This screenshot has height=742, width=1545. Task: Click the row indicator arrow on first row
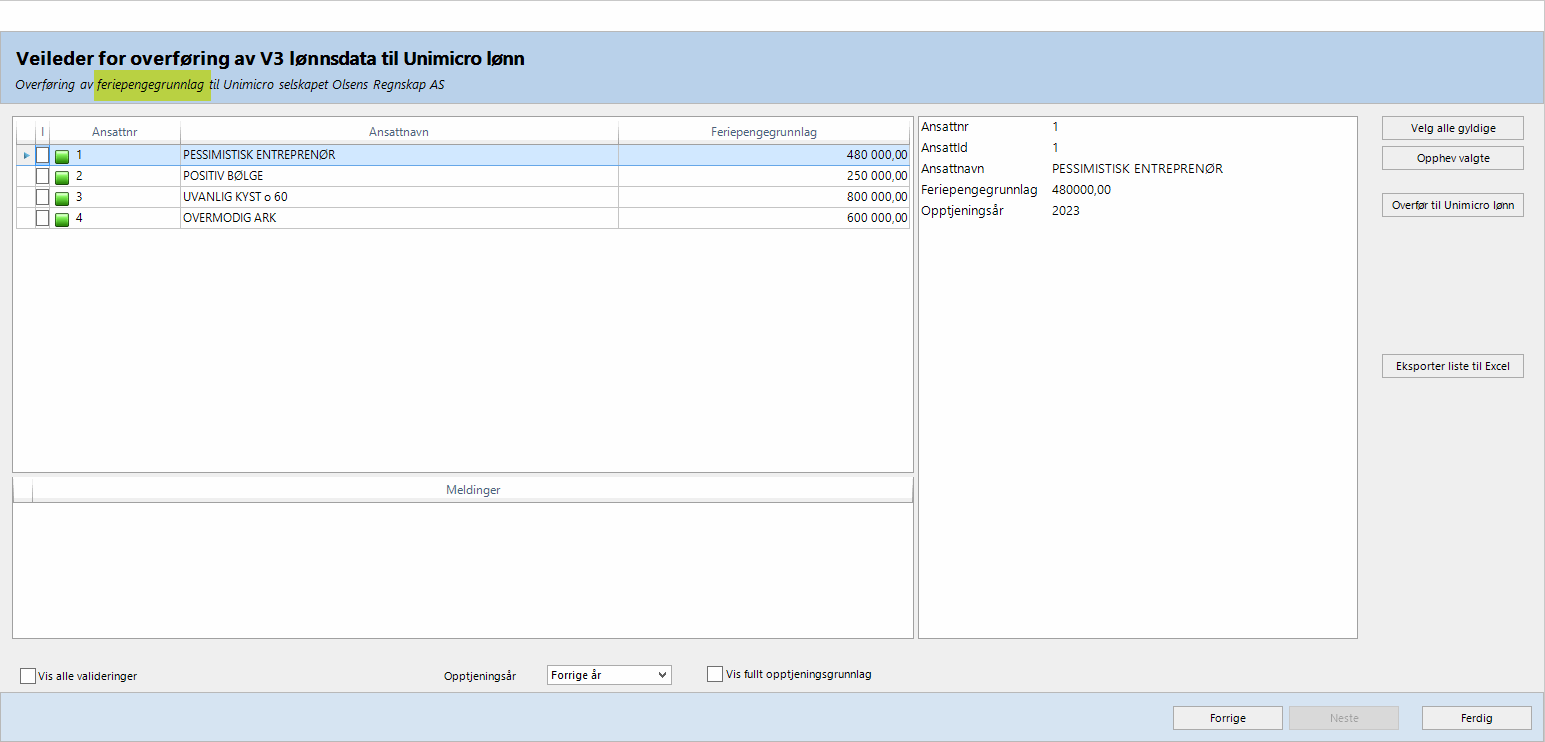pos(26,156)
